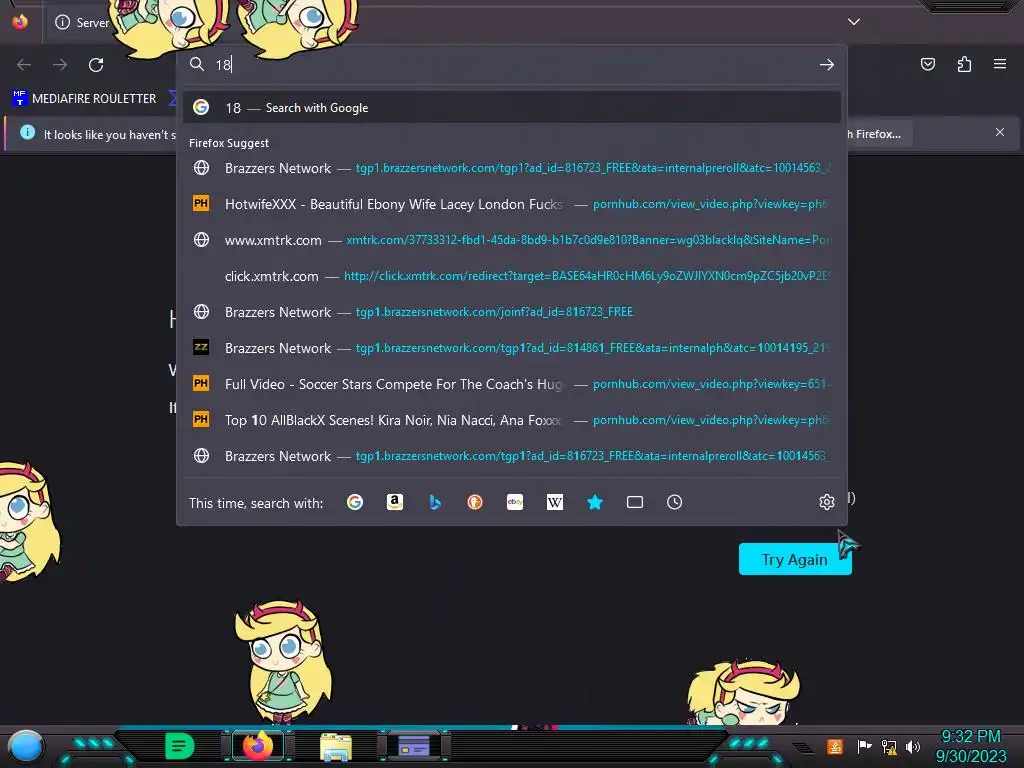Viewport: 1024px width, 768px height.
Task: Open the green notes taskbar app
Action: click(180, 746)
